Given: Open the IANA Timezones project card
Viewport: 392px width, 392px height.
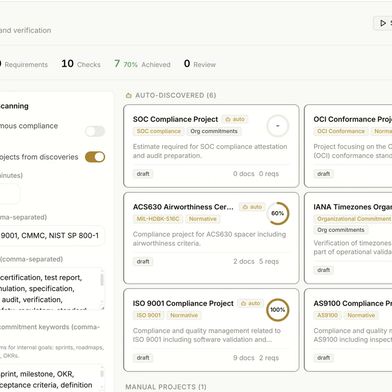Looking at the screenshot, I should 348,238.
